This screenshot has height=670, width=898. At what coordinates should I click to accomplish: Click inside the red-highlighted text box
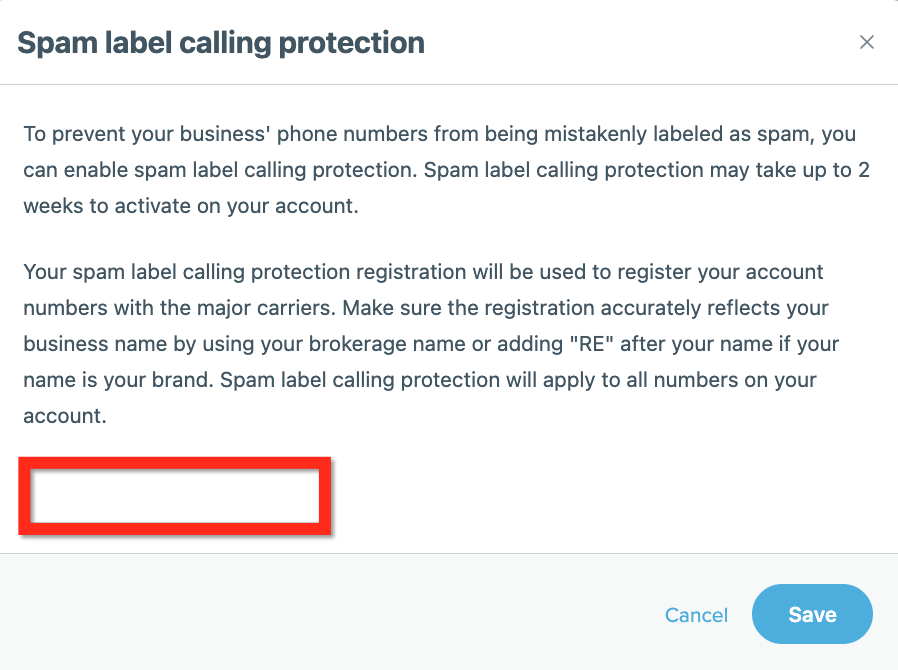click(175, 495)
